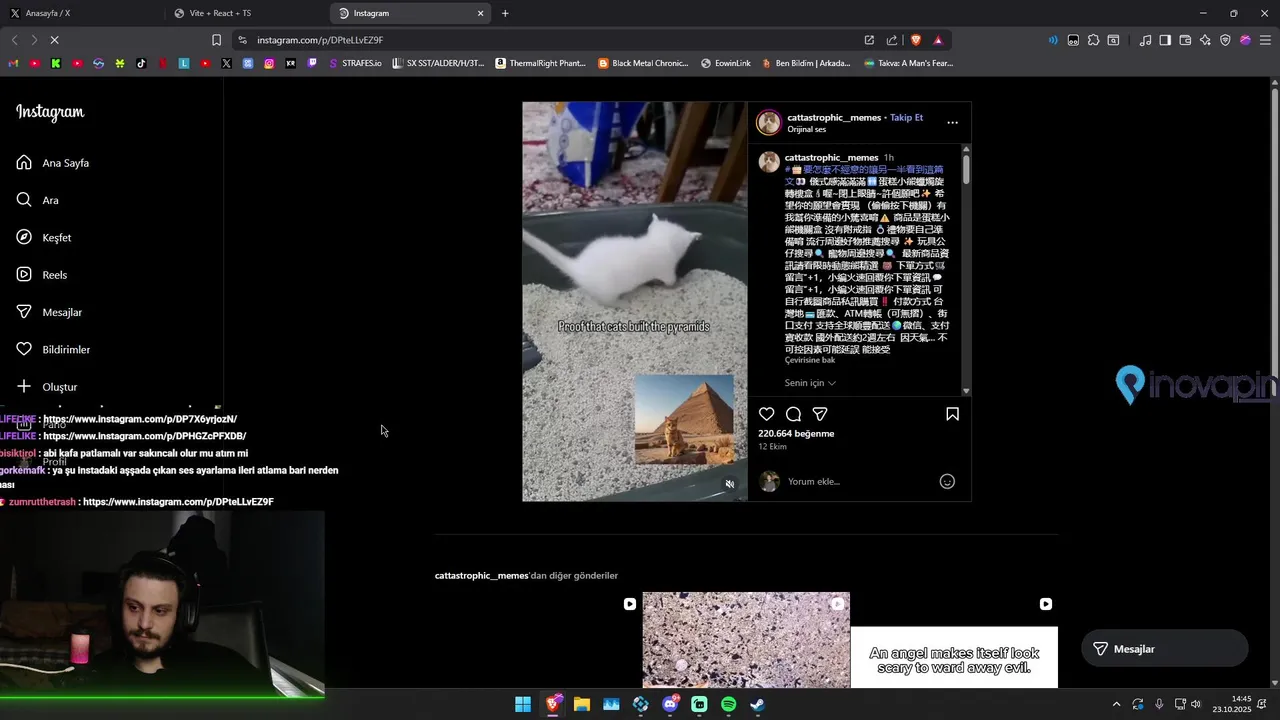Screen dimensions: 1280x720
Task: Open Windows Start menu
Action: pyautogui.click(x=523, y=705)
